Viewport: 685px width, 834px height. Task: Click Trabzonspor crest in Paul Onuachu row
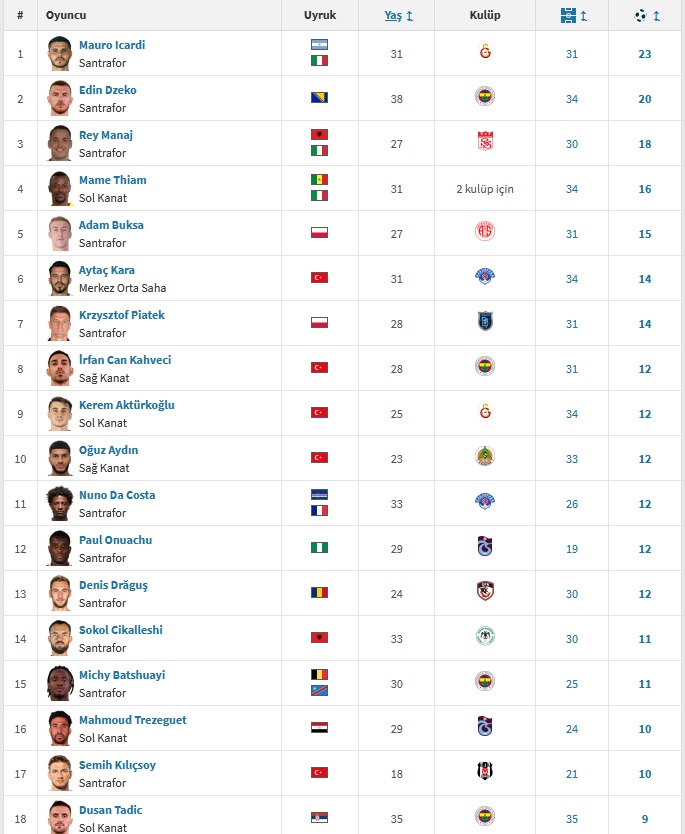point(485,546)
